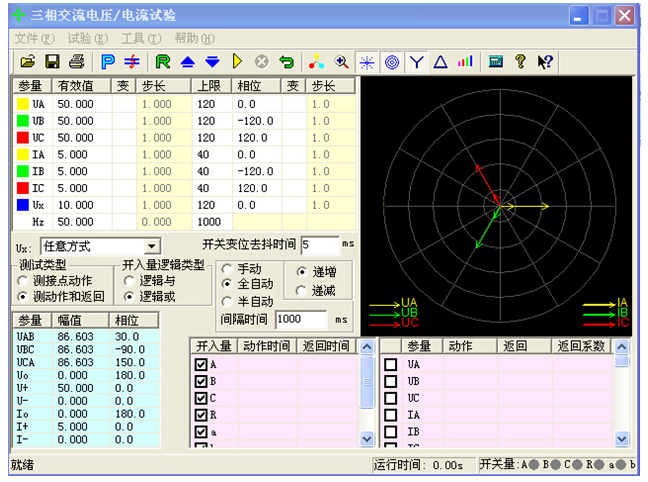Click the 间隔时间 input field

tap(301, 319)
